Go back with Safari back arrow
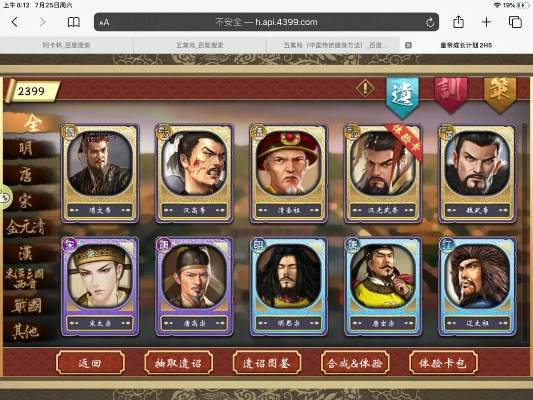This screenshot has width=533, height=400. [15, 22]
